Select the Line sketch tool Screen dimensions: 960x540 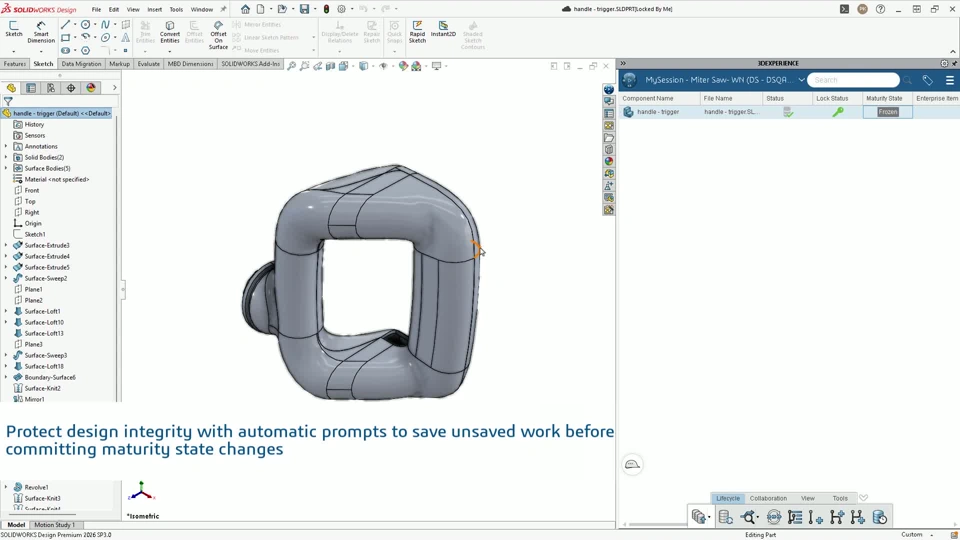click(66, 24)
